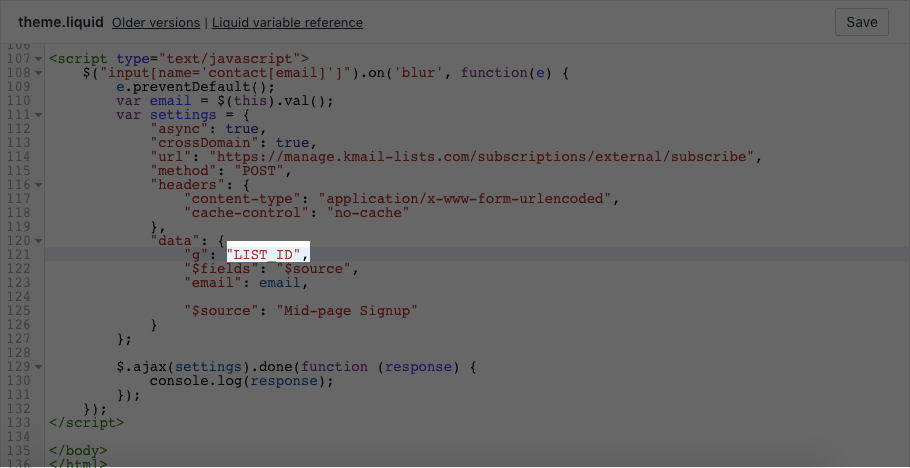The width and height of the screenshot is (910, 468).
Task: Click the Save button
Action: pos(861,22)
